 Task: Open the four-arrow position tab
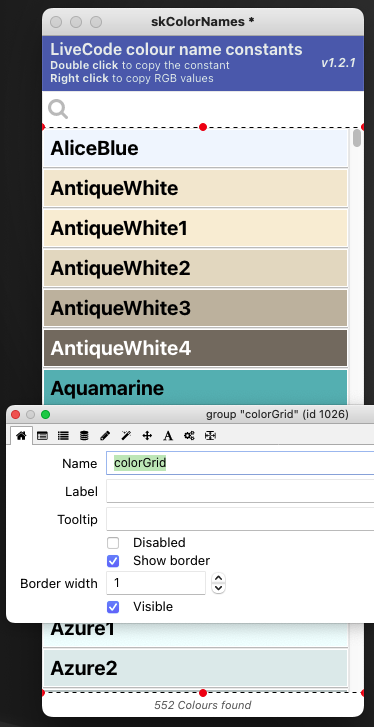[x=147, y=436]
